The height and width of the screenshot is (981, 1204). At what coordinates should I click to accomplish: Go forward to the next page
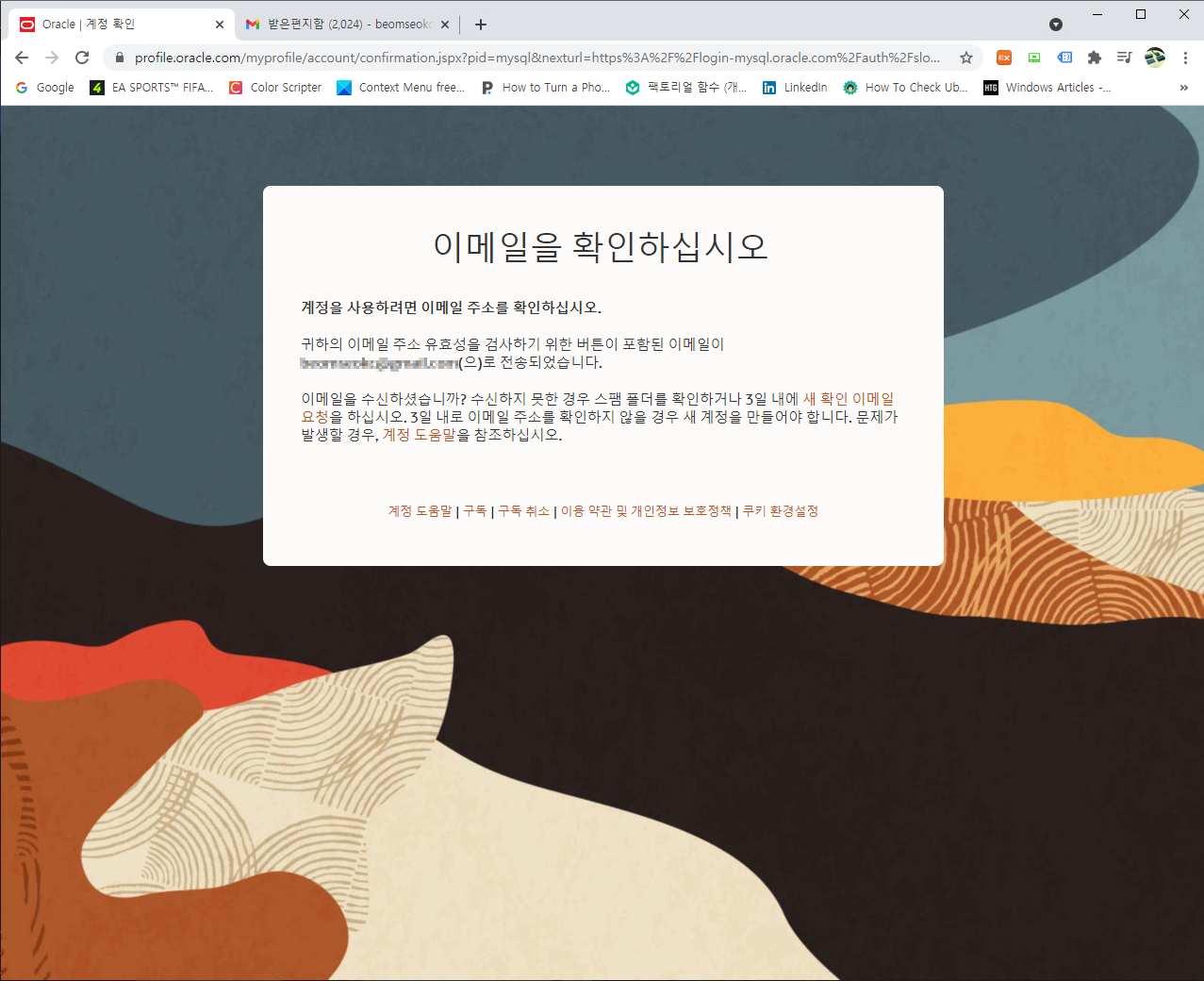(x=52, y=58)
